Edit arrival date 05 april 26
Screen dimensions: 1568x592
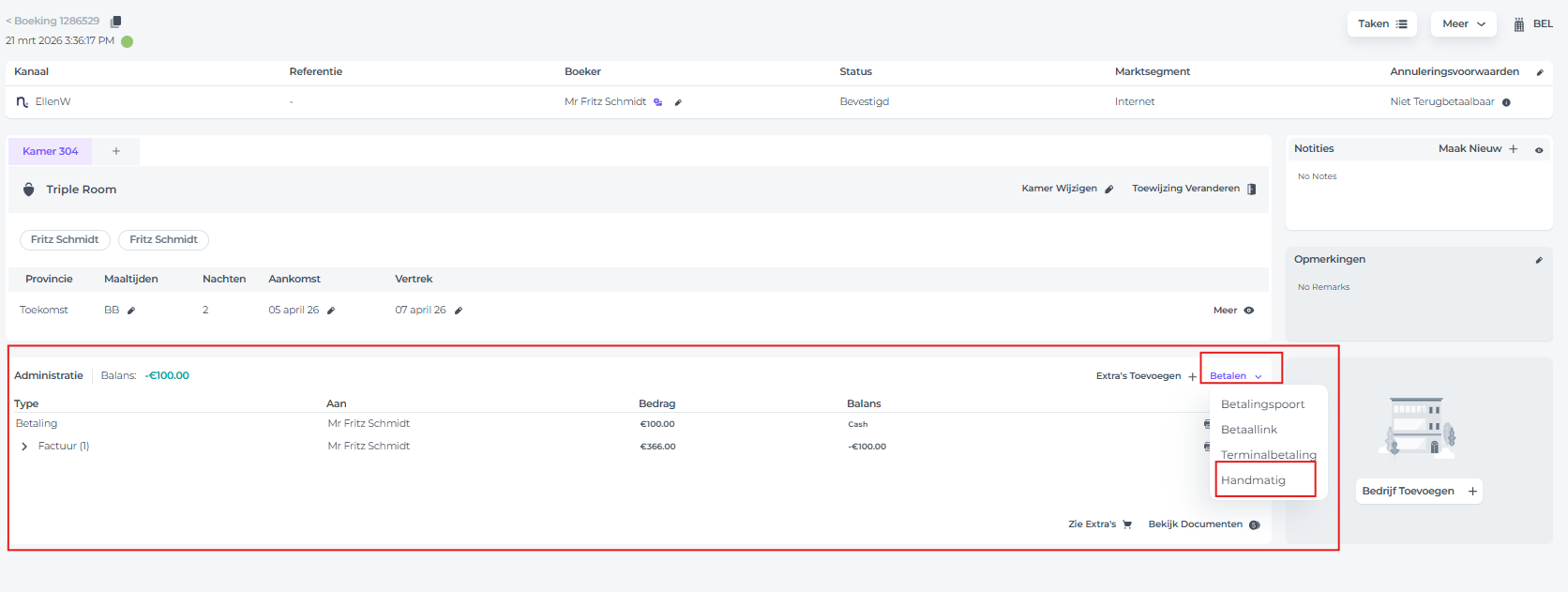pyautogui.click(x=331, y=311)
